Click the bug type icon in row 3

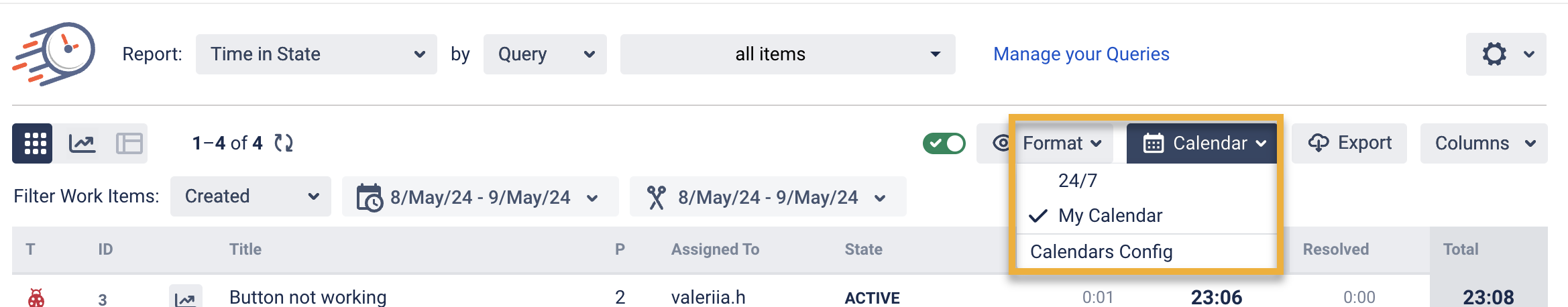[36, 298]
